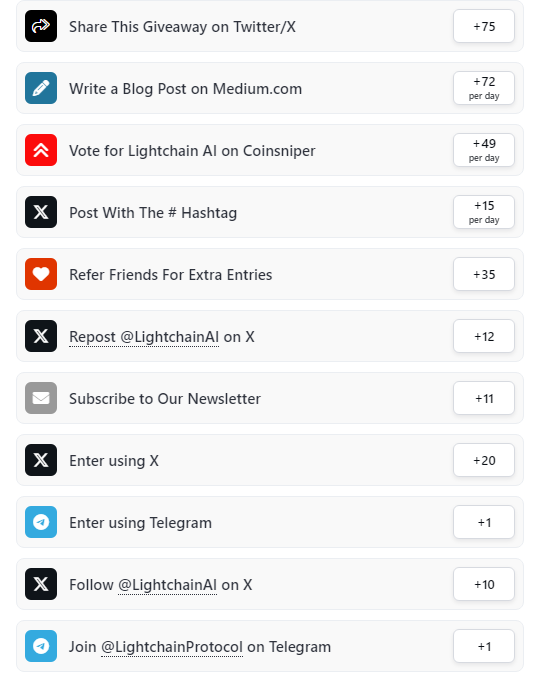The height and width of the screenshot is (682, 540).
Task: Click the share arrow icon for Twitter/X giveaway
Action: 41,26
